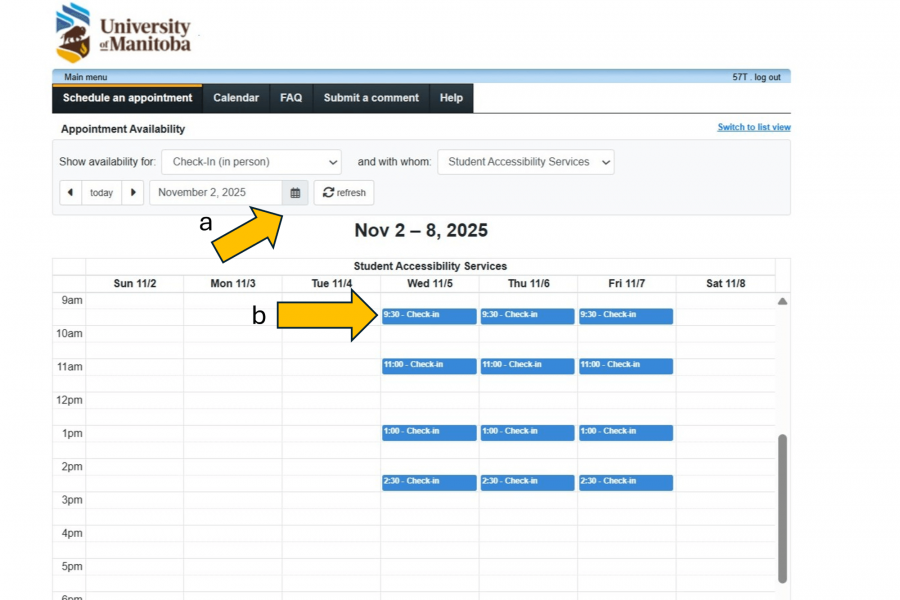The image size is (900, 600).
Task: Select the 1:00 Check-in slot on Wed 11/5
Action: tap(428, 431)
